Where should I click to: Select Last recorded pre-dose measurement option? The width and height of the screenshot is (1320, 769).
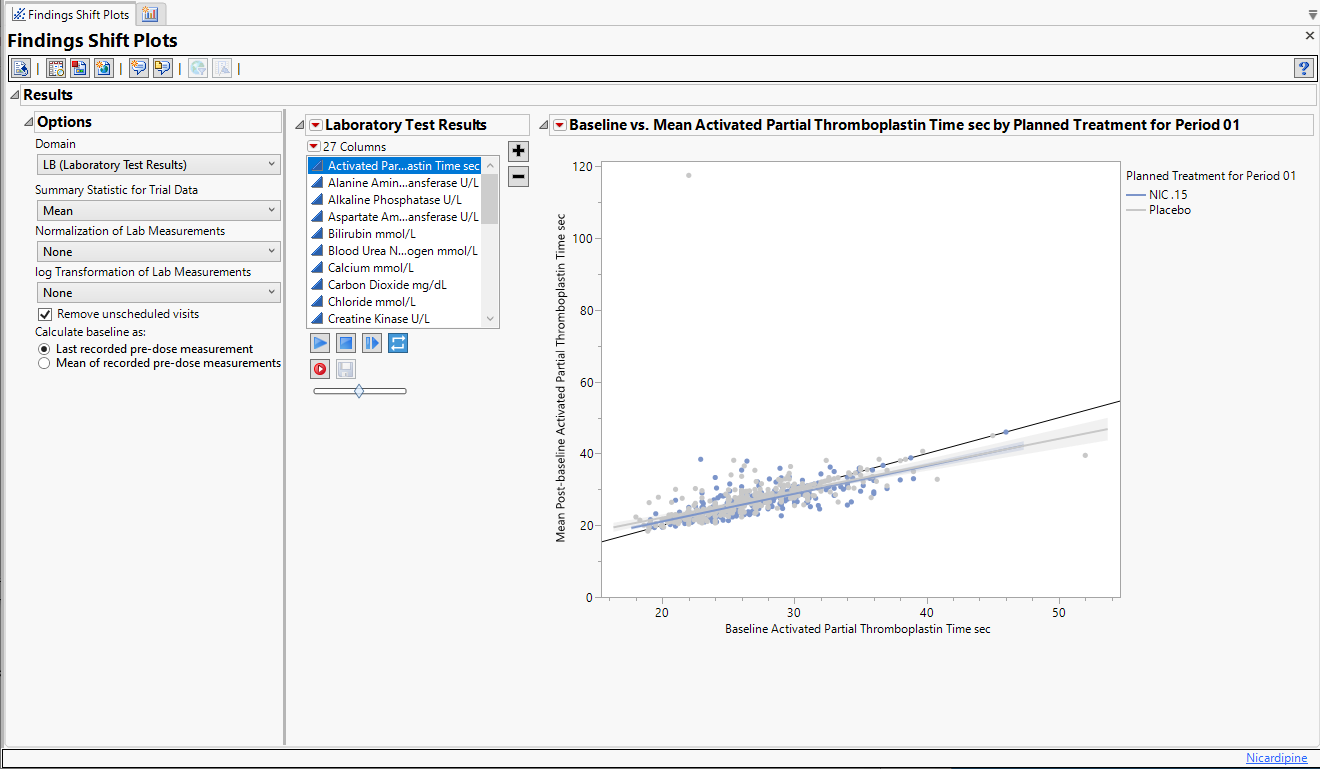pyautogui.click(x=44, y=349)
